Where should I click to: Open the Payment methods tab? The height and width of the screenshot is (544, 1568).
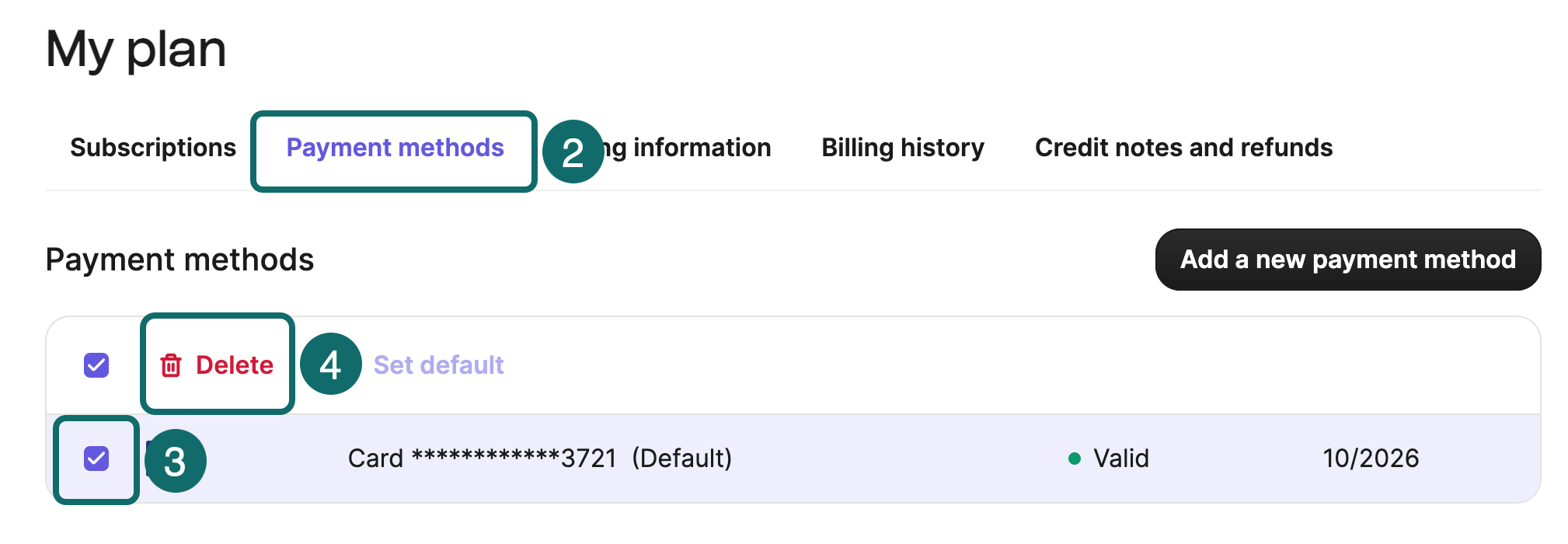[395, 148]
